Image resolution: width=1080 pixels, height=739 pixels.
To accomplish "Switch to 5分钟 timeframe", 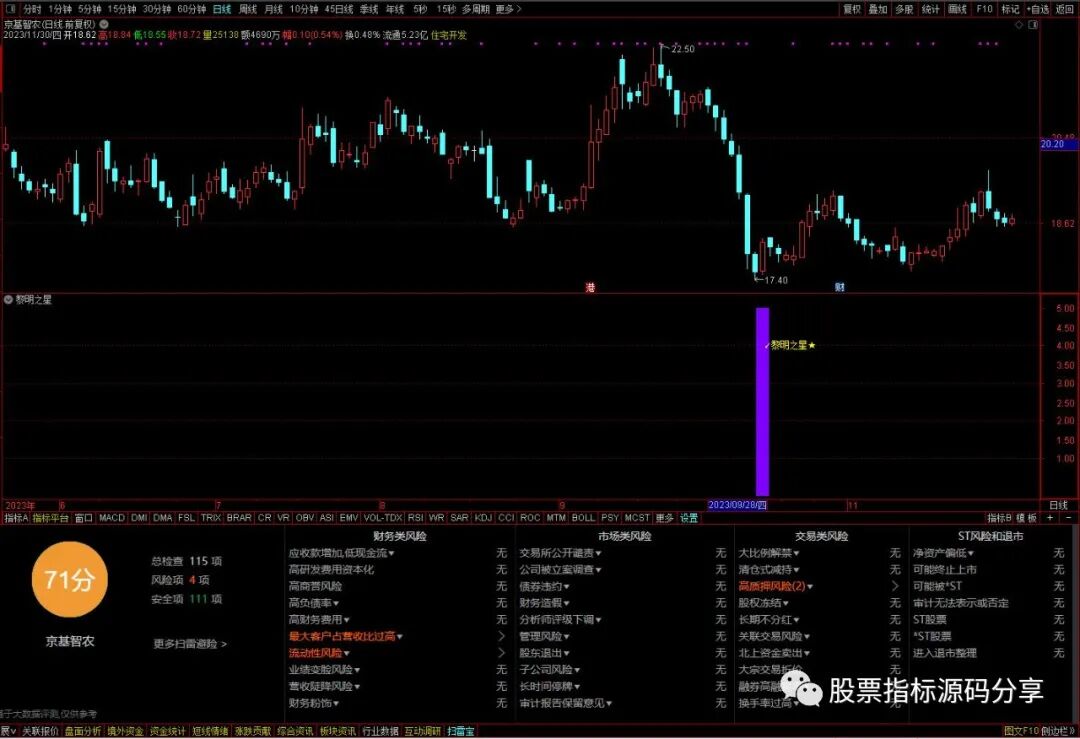I will pyautogui.click(x=90, y=9).
